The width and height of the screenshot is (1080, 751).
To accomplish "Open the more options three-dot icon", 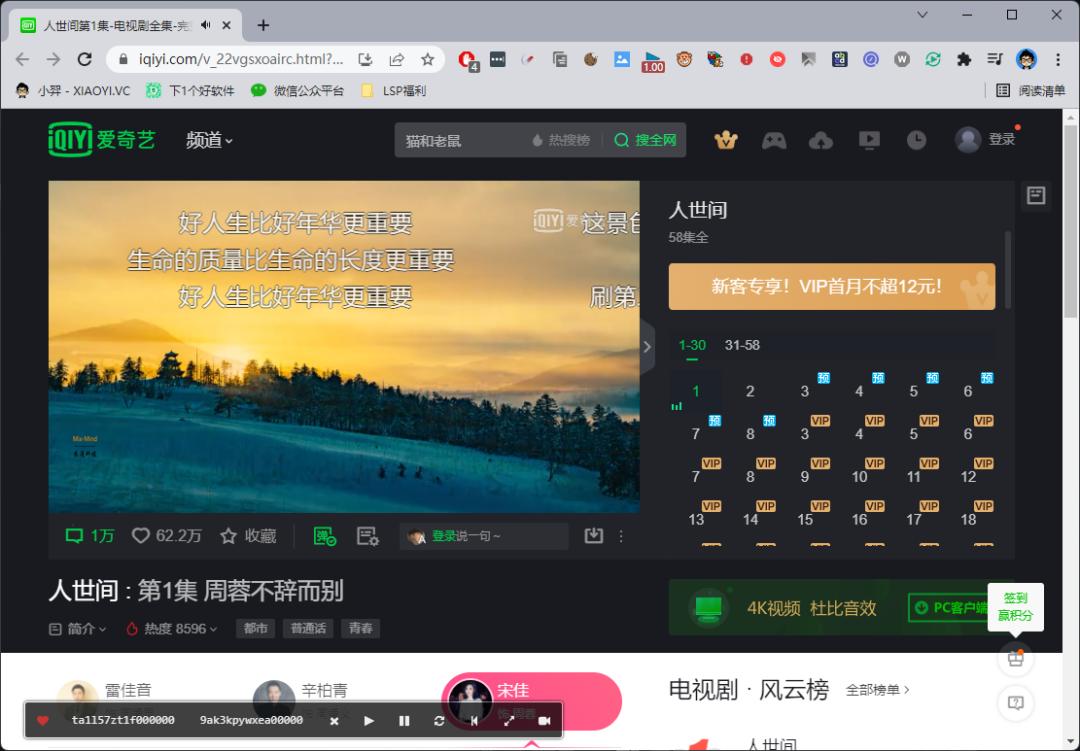I will (x=621, y=536).
